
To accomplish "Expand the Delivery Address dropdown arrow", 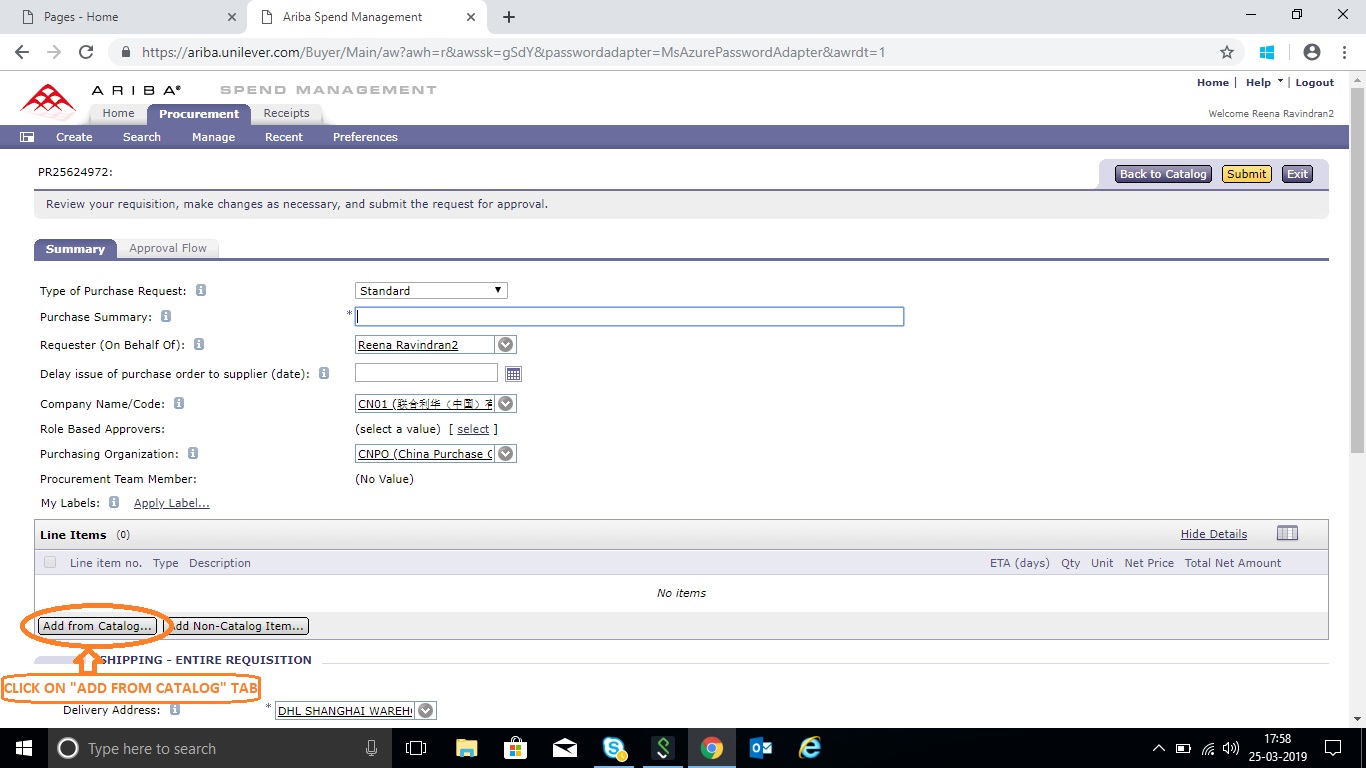I will click(x=426, y=711).
